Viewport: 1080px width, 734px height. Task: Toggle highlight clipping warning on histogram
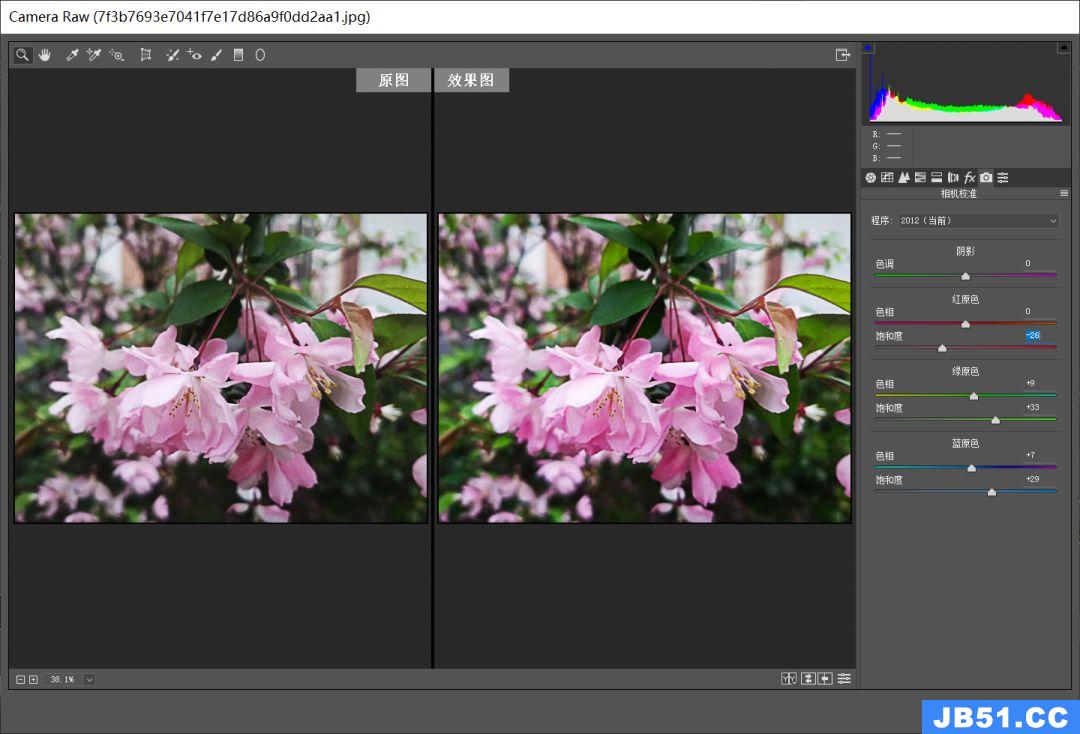tap(1063, 47)
